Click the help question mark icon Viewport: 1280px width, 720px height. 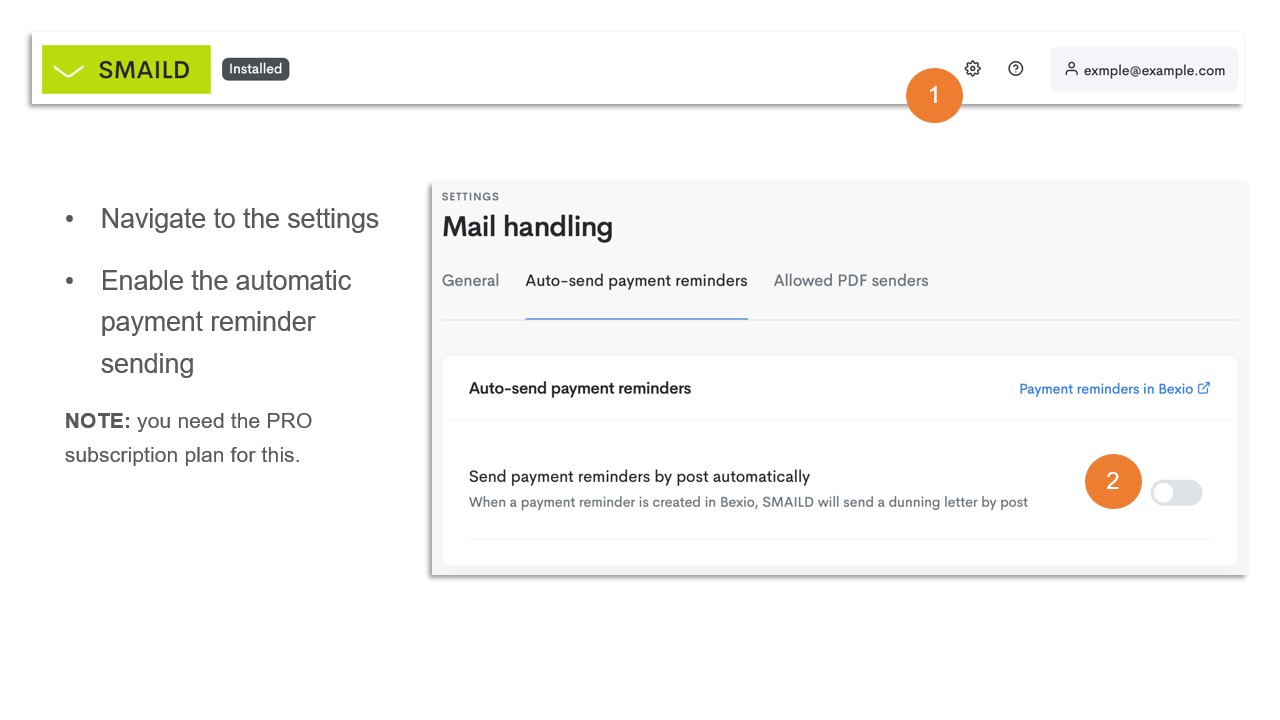click(1015, 69)
